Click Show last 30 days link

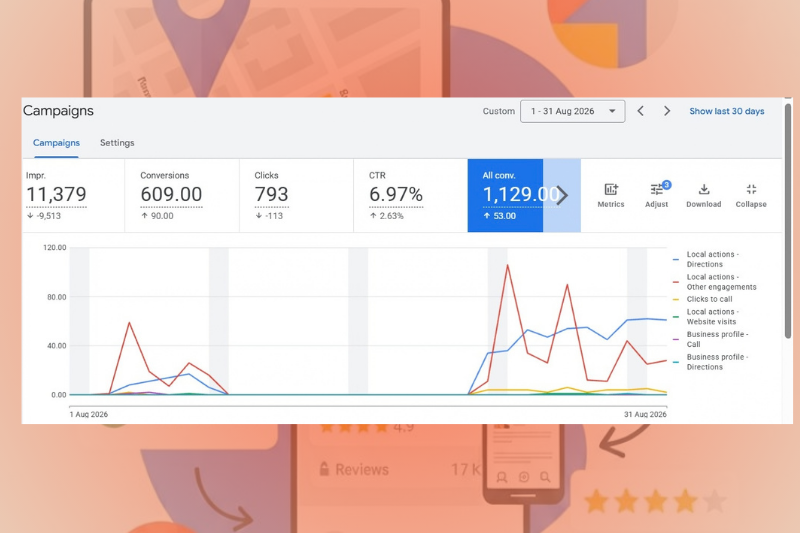tap(727, 111)
